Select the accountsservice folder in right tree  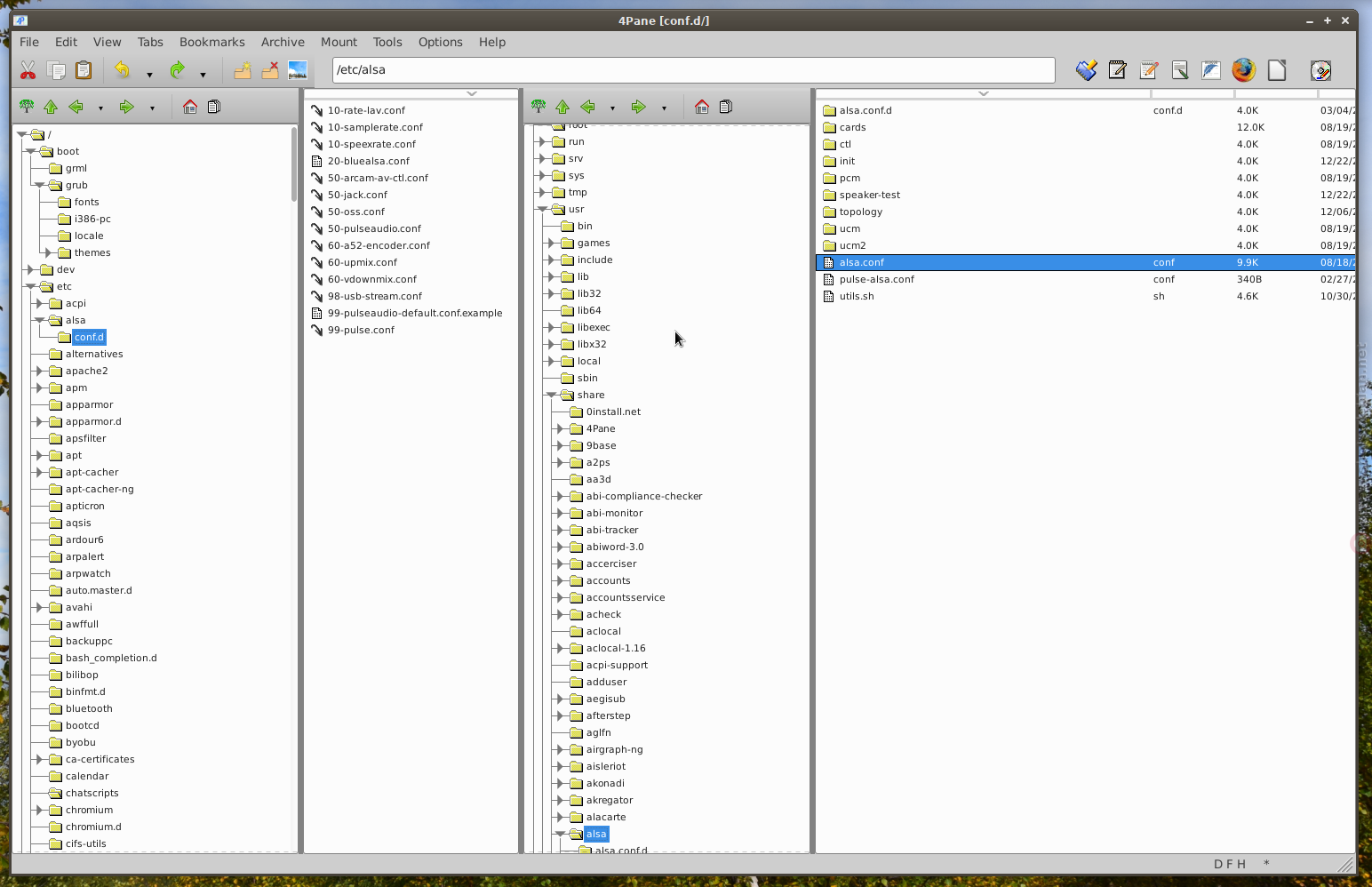626,597
